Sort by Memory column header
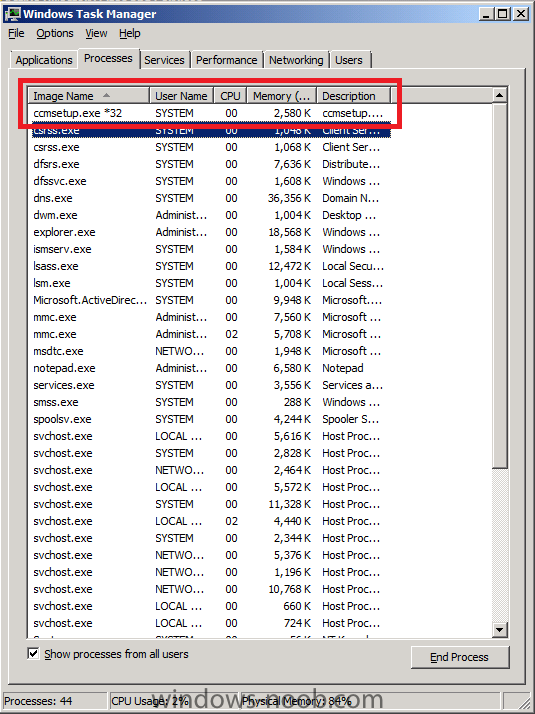This screenshot has height=714, width=535. [x=282, y=96]
